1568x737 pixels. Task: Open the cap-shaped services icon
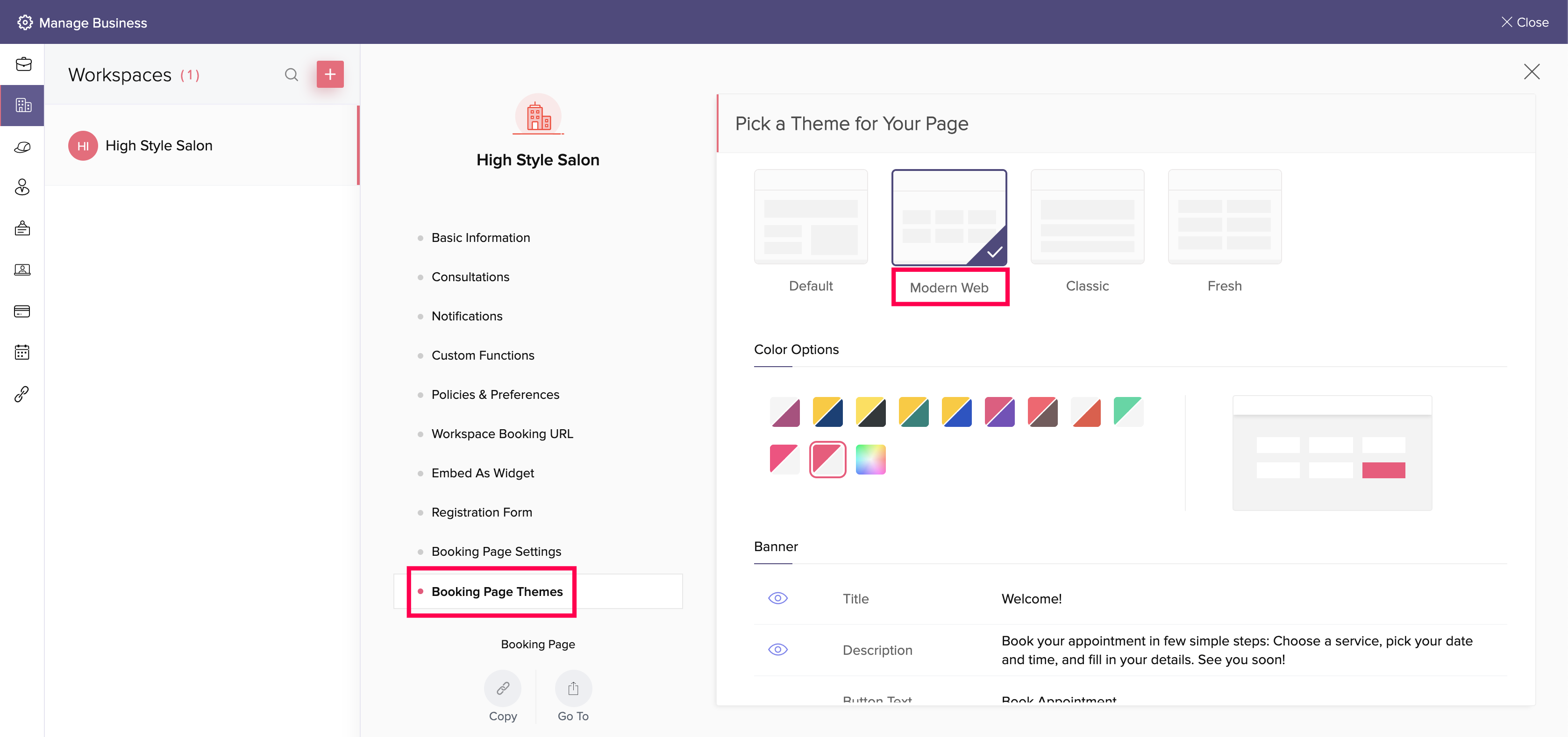click(x=22, y=147)
